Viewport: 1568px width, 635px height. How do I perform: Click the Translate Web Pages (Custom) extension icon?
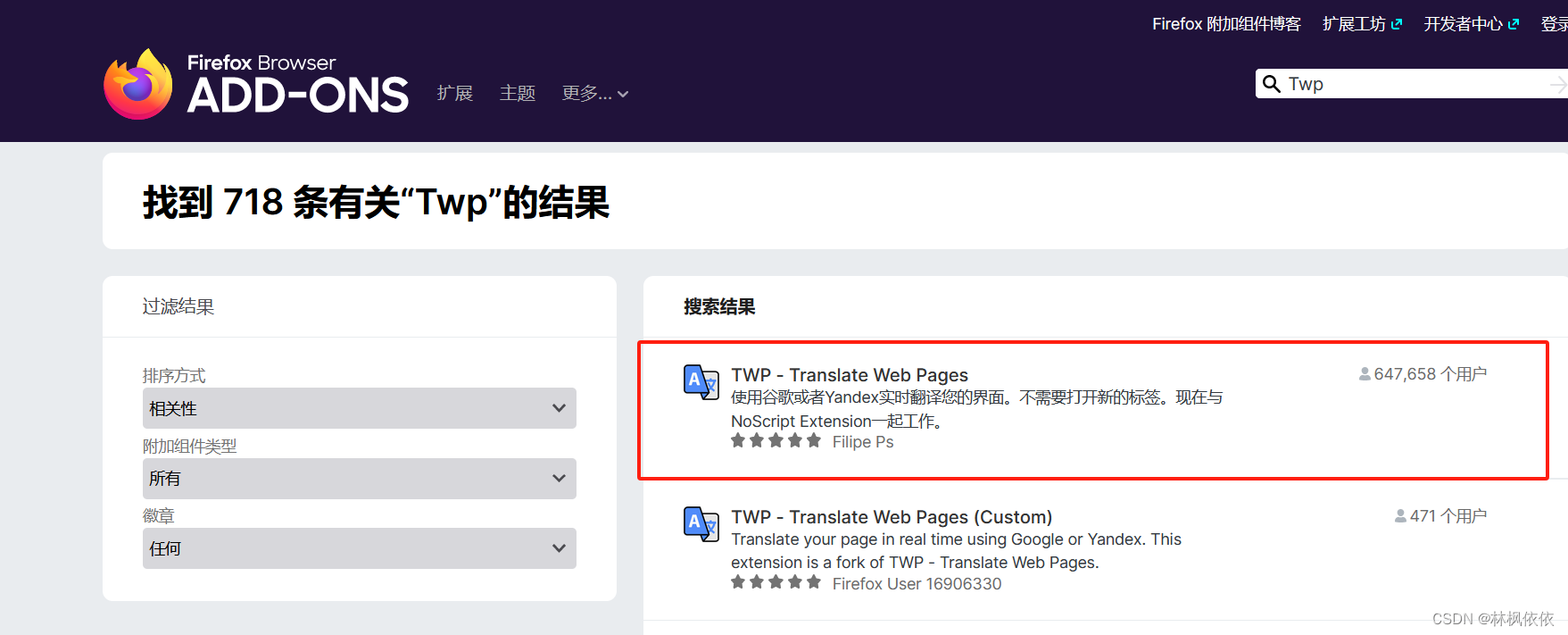pos(701,524)
